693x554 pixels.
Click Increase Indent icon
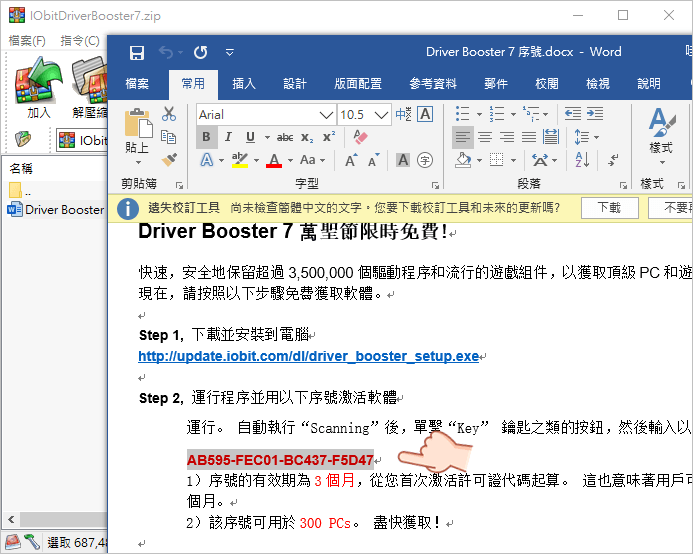pos(595,114)
